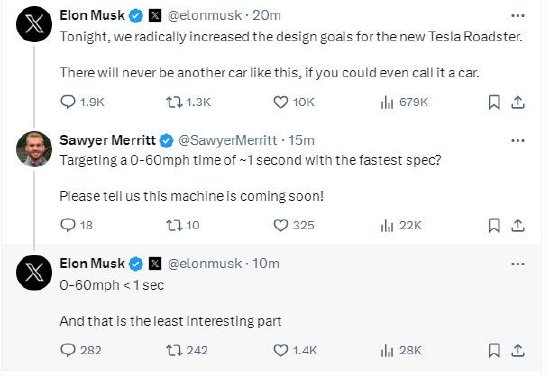This screenshot has width=550, height=376.
Task: Open the @SawyerMerritt handle link
Action: pos(227,141)
